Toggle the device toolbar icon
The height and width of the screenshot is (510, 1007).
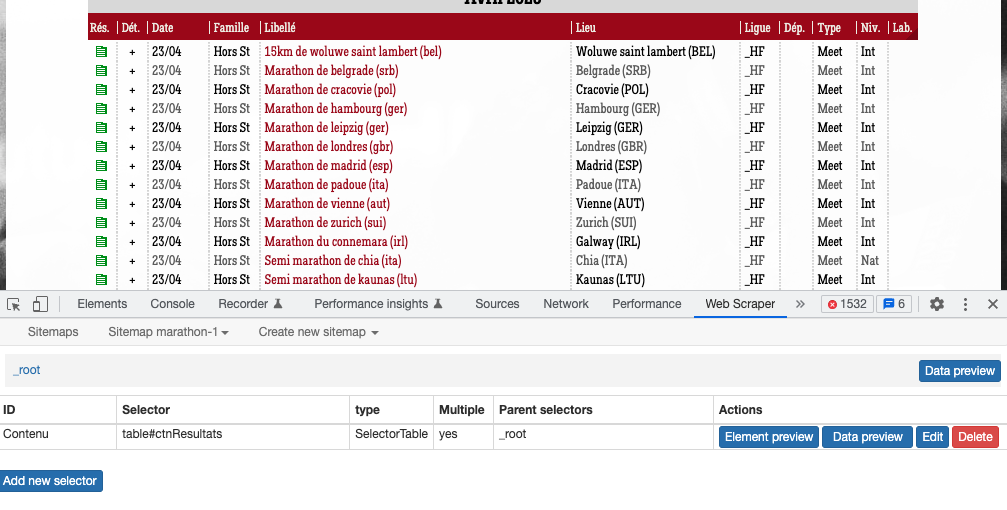click(41, 304)
